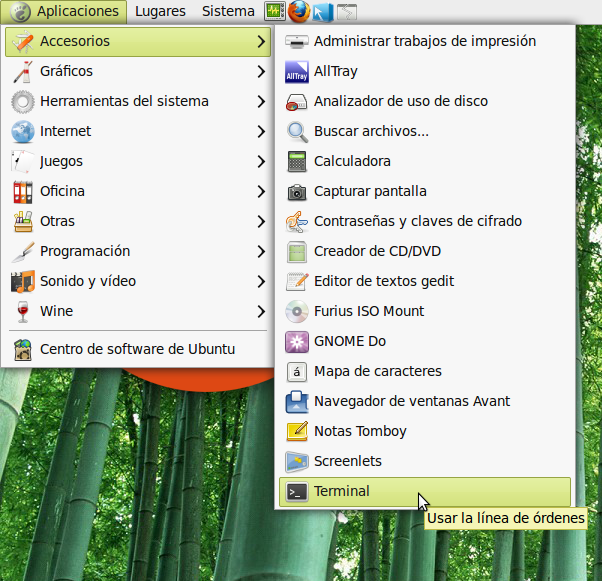Click the printer icon for print jobs
602x581 pixels.
pos(297,41)
